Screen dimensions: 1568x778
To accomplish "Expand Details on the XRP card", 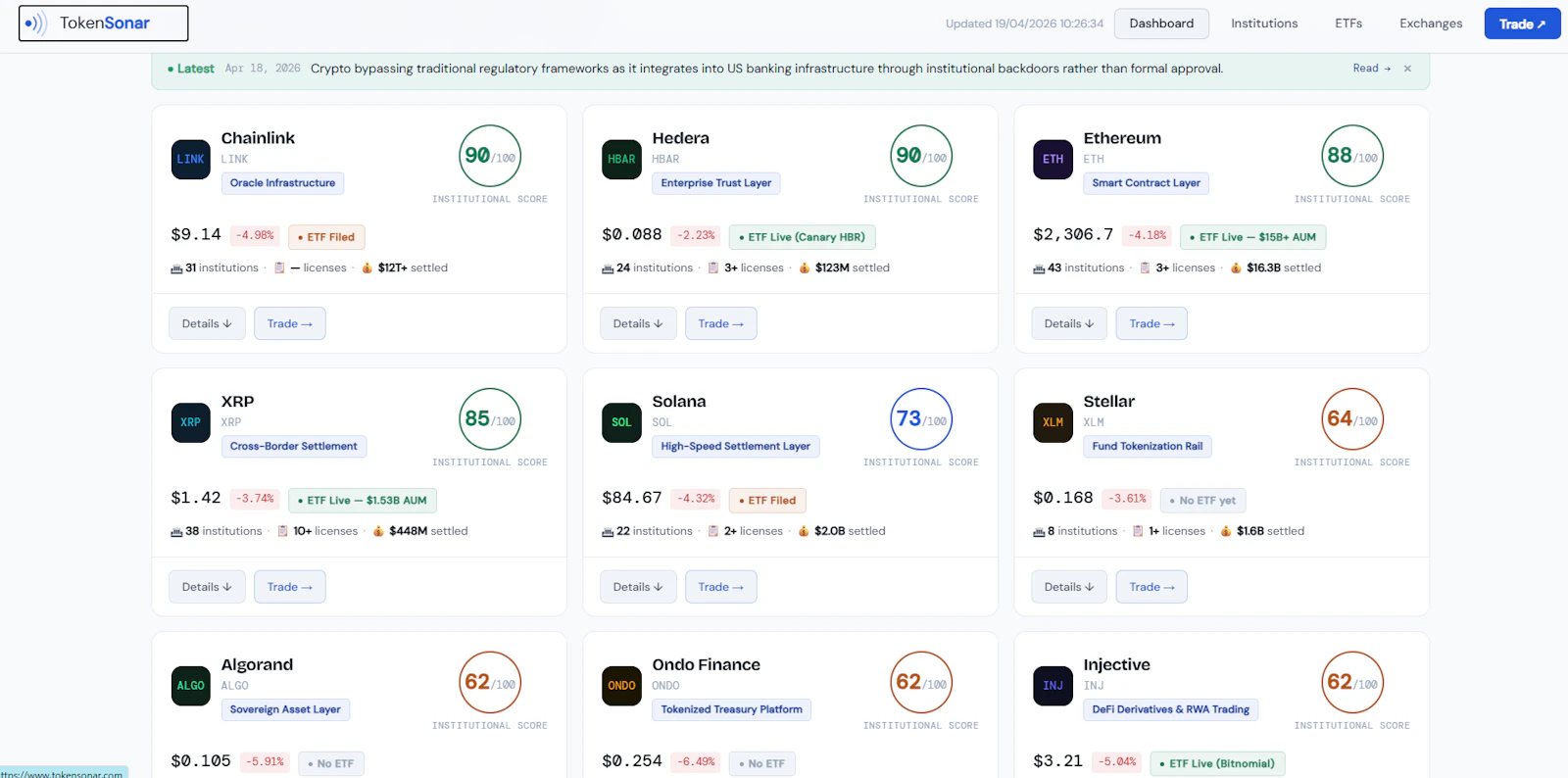I will point(207,587).
